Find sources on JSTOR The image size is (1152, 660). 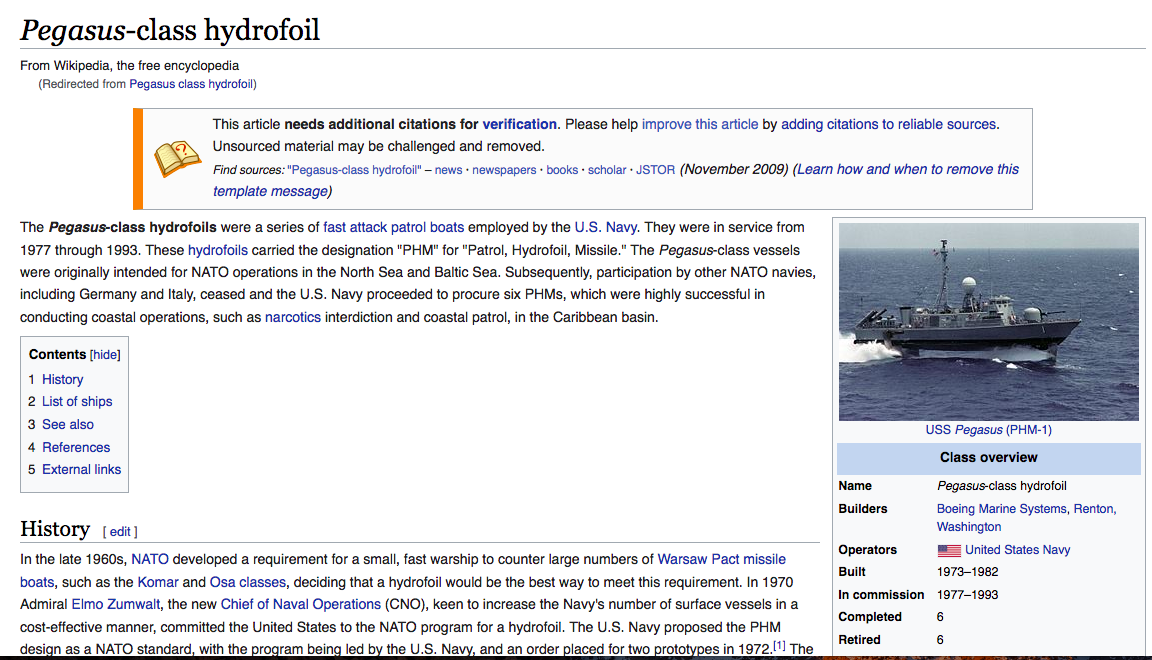coord(655,170)
